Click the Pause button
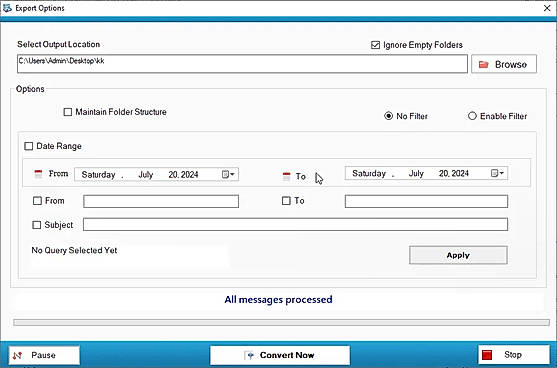The width and height of the screenshot is (557, 368). (44, 355)
